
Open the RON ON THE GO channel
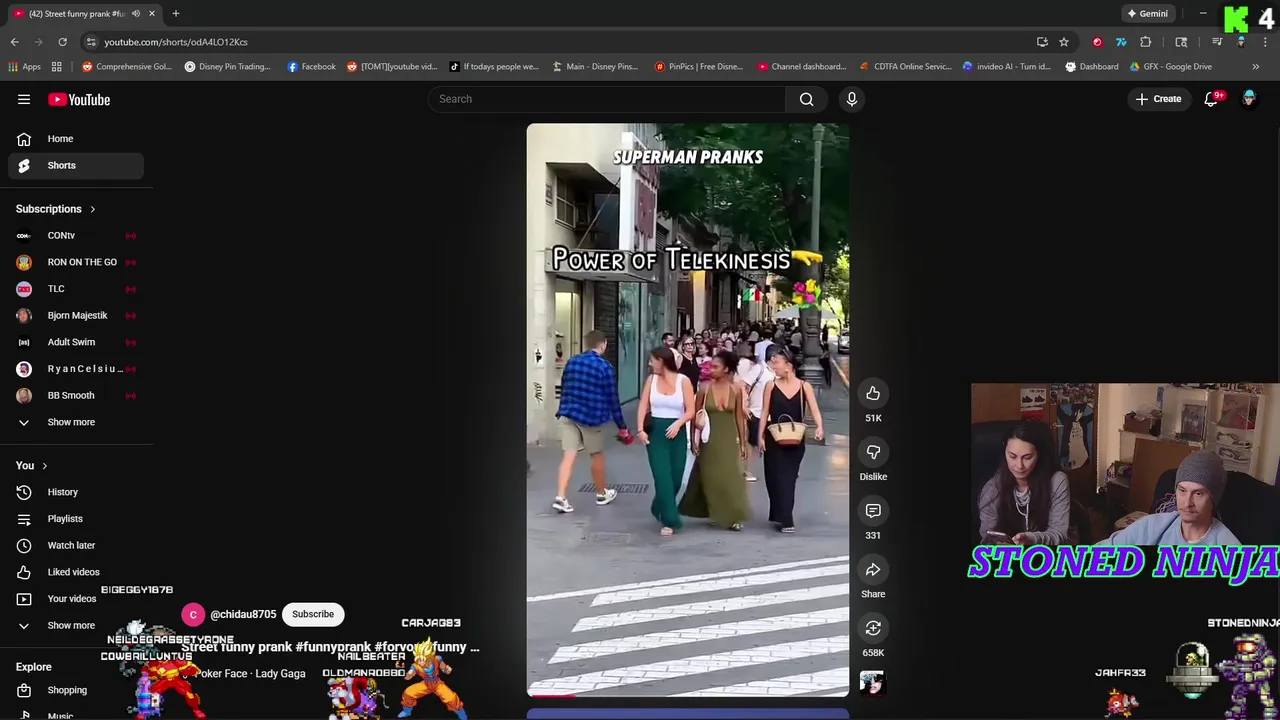[x=75, y=262]
